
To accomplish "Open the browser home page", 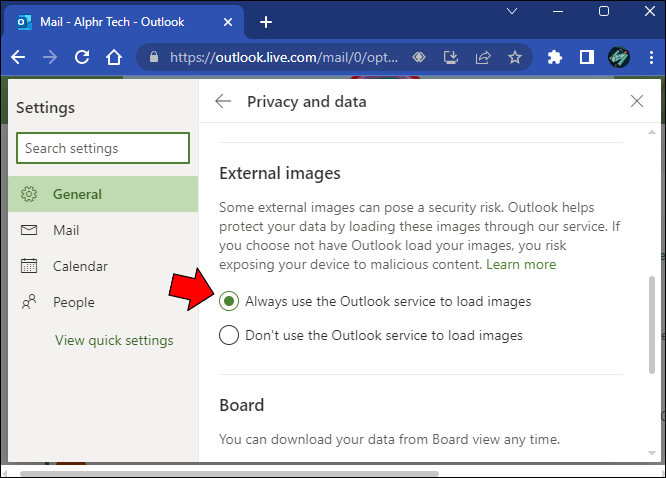I will (x=114, y=57).
